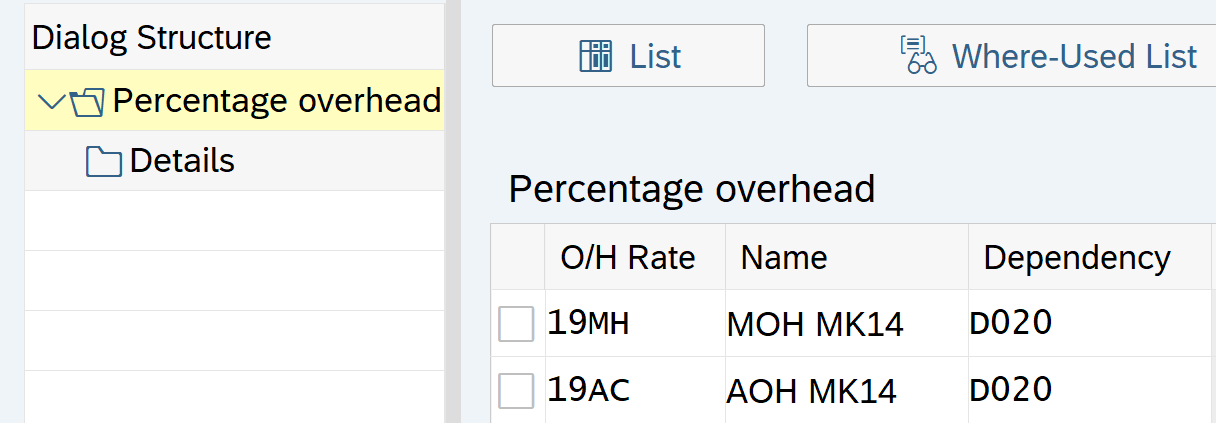Click the Dependency column header

pos(1076,258)
